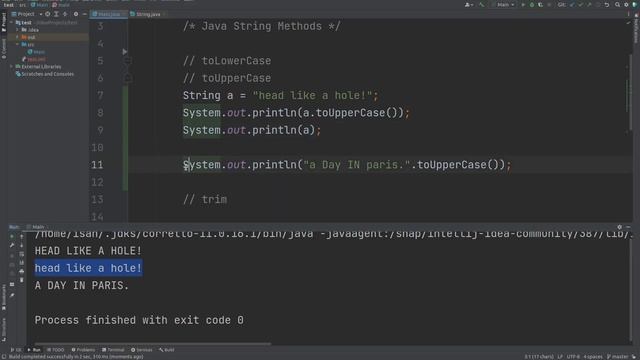Run with coverage icon
Image resolution: width=640 pixels, height=360 pixels.
coord(540,4)
